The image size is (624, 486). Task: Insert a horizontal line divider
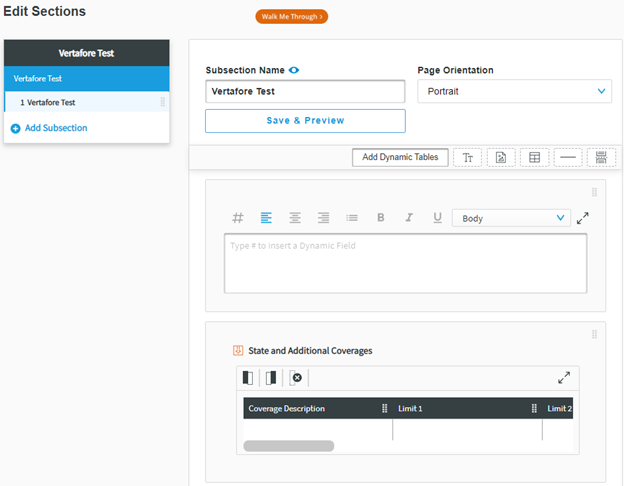point(568,157)
